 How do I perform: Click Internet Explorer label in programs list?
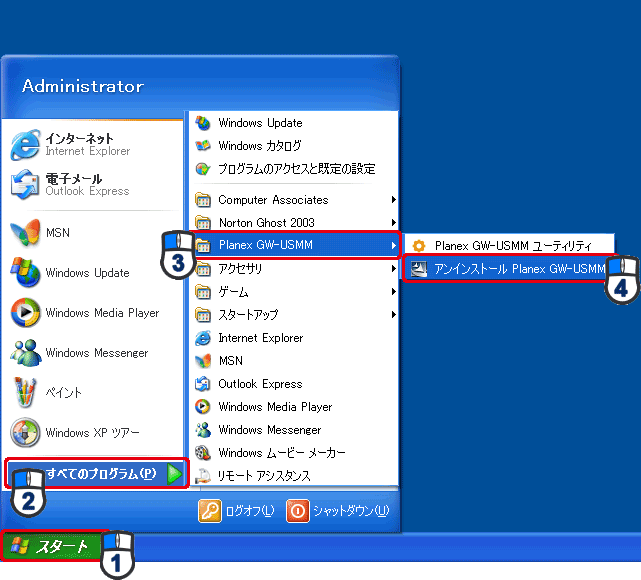coord(261,338)
